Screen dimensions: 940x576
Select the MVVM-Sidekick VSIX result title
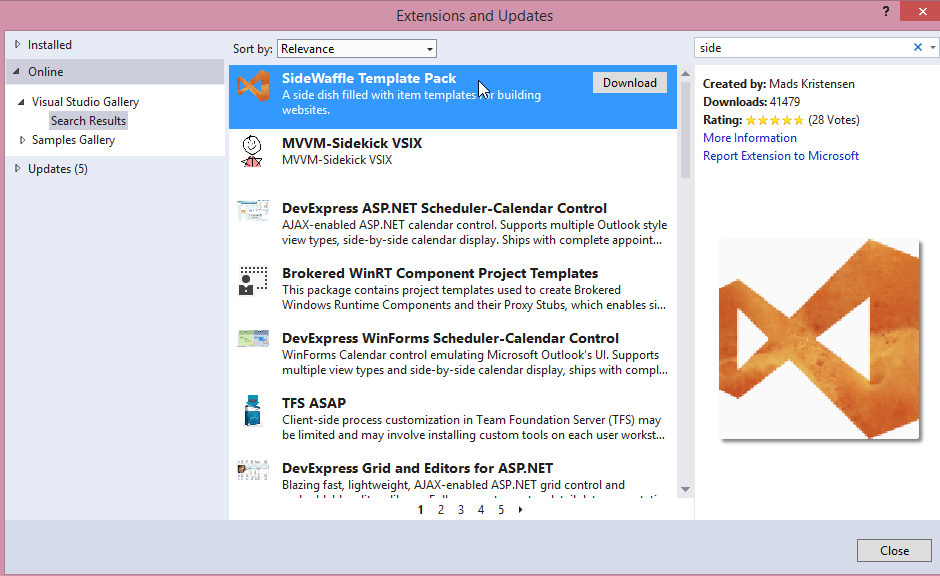point(352,143)
